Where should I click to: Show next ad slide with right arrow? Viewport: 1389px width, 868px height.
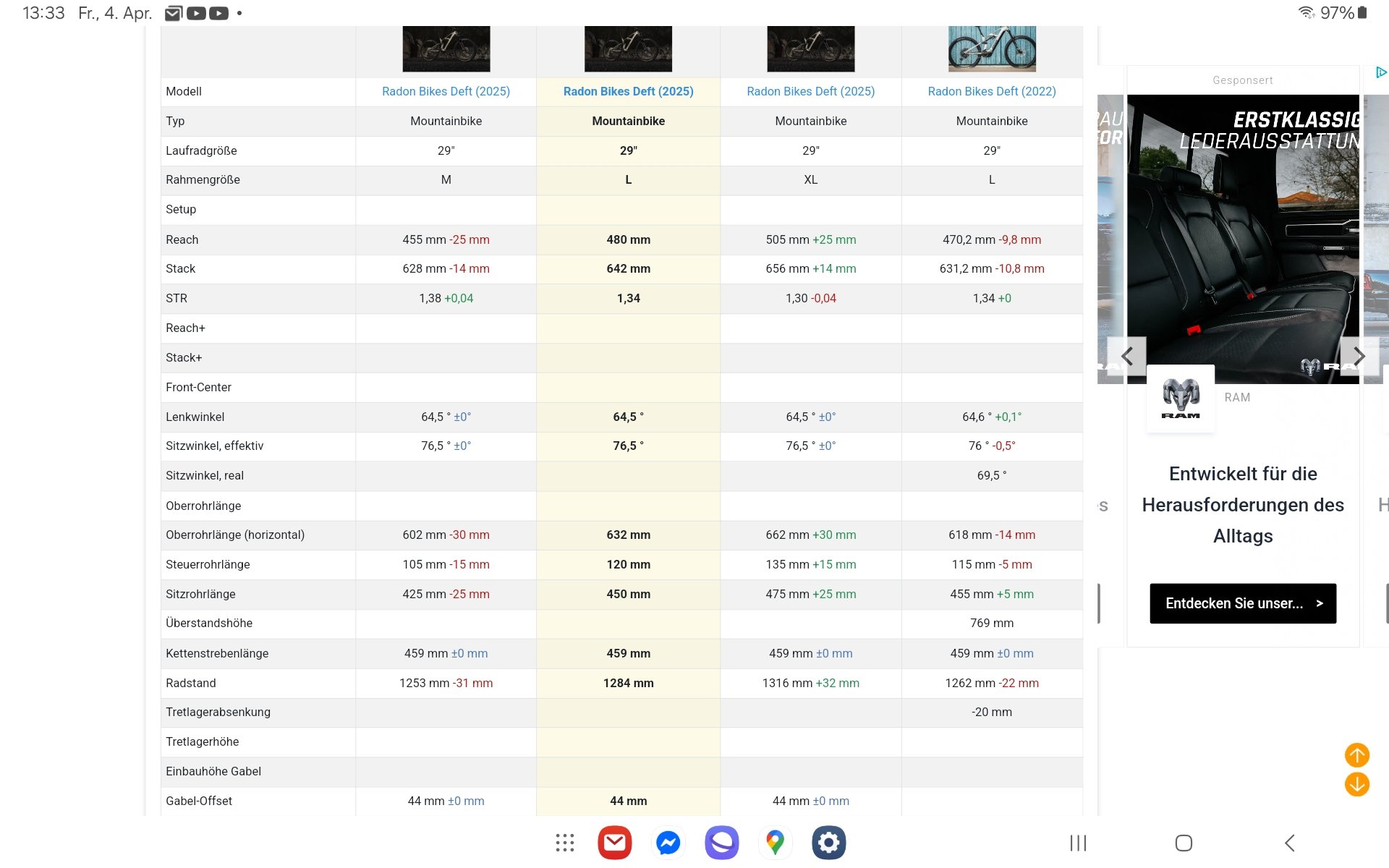click(x=1359, y=356)
